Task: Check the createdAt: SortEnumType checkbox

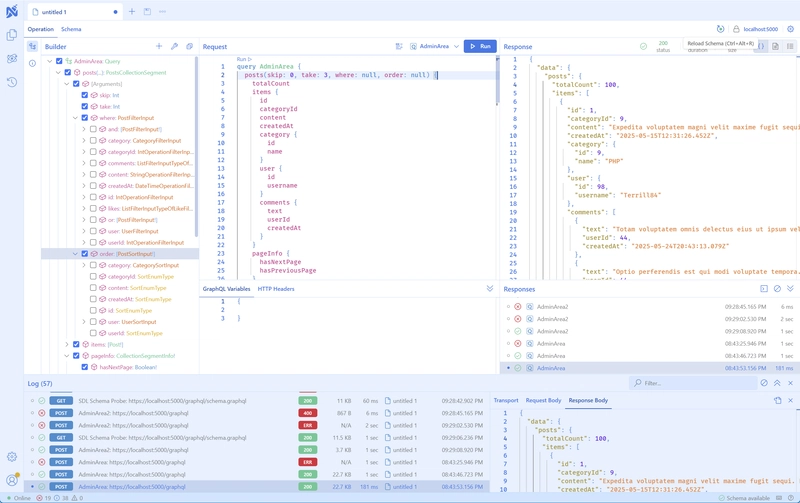Action: coord(93,299)
